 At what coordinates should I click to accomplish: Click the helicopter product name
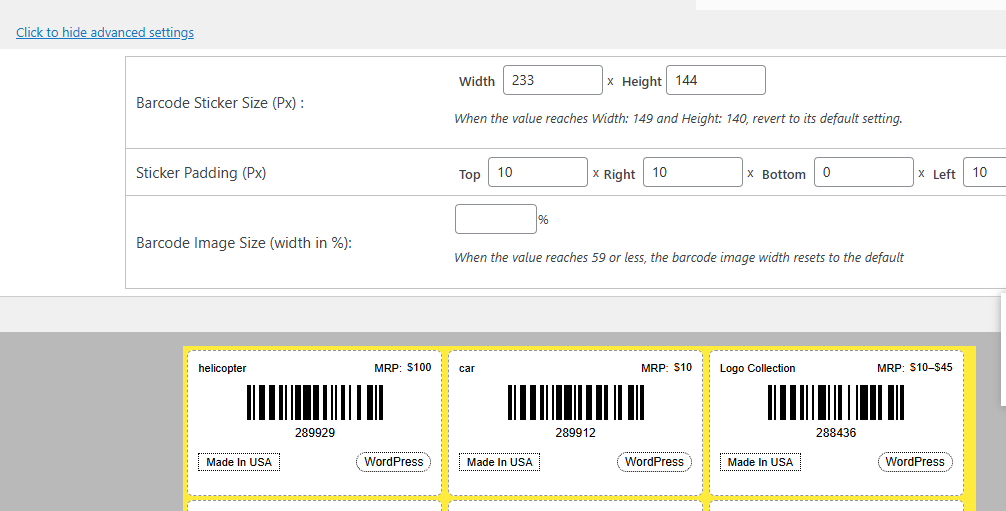tap(222, 368)
